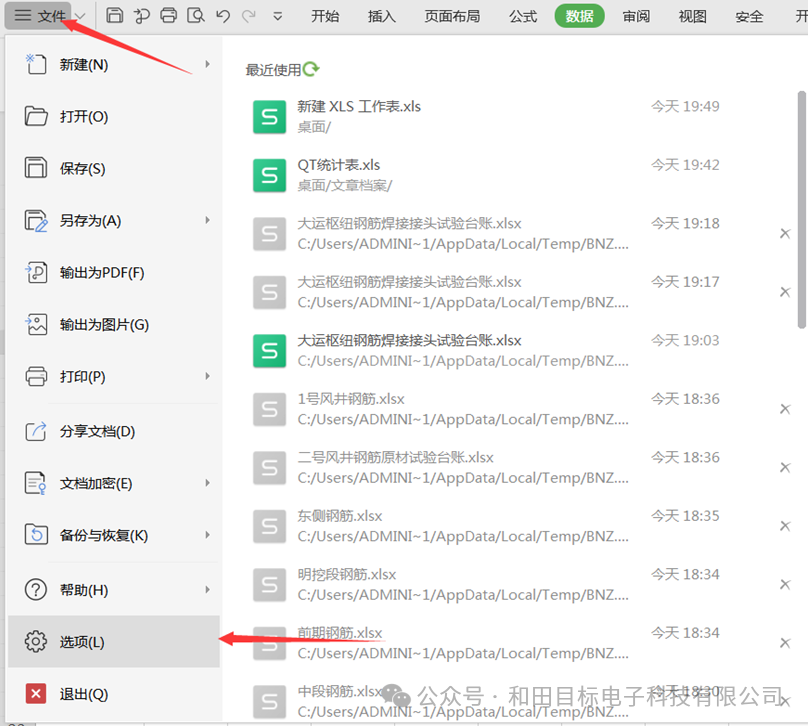The width and height of the screenshot is (808, 728).
Task: Remove 前期钢筋.xlsx from recent list
Action: tap(785, 643)
